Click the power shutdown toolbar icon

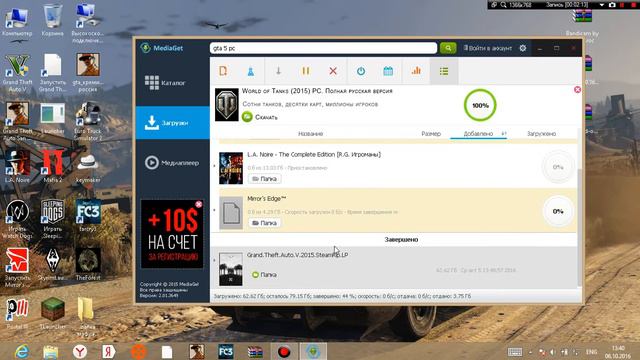(x=361, y=71)
